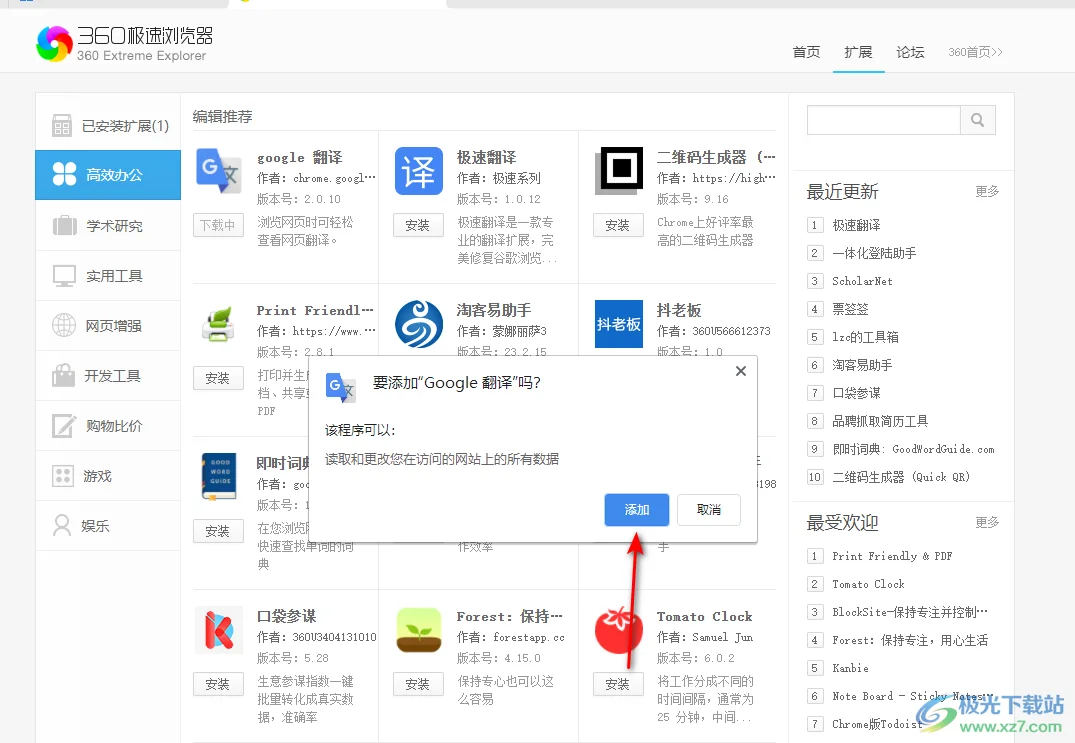Open the 二维码生成器 QR icon
This screenshot has width=1075, height=743.
pyautogui.click(x=619, y=170)
